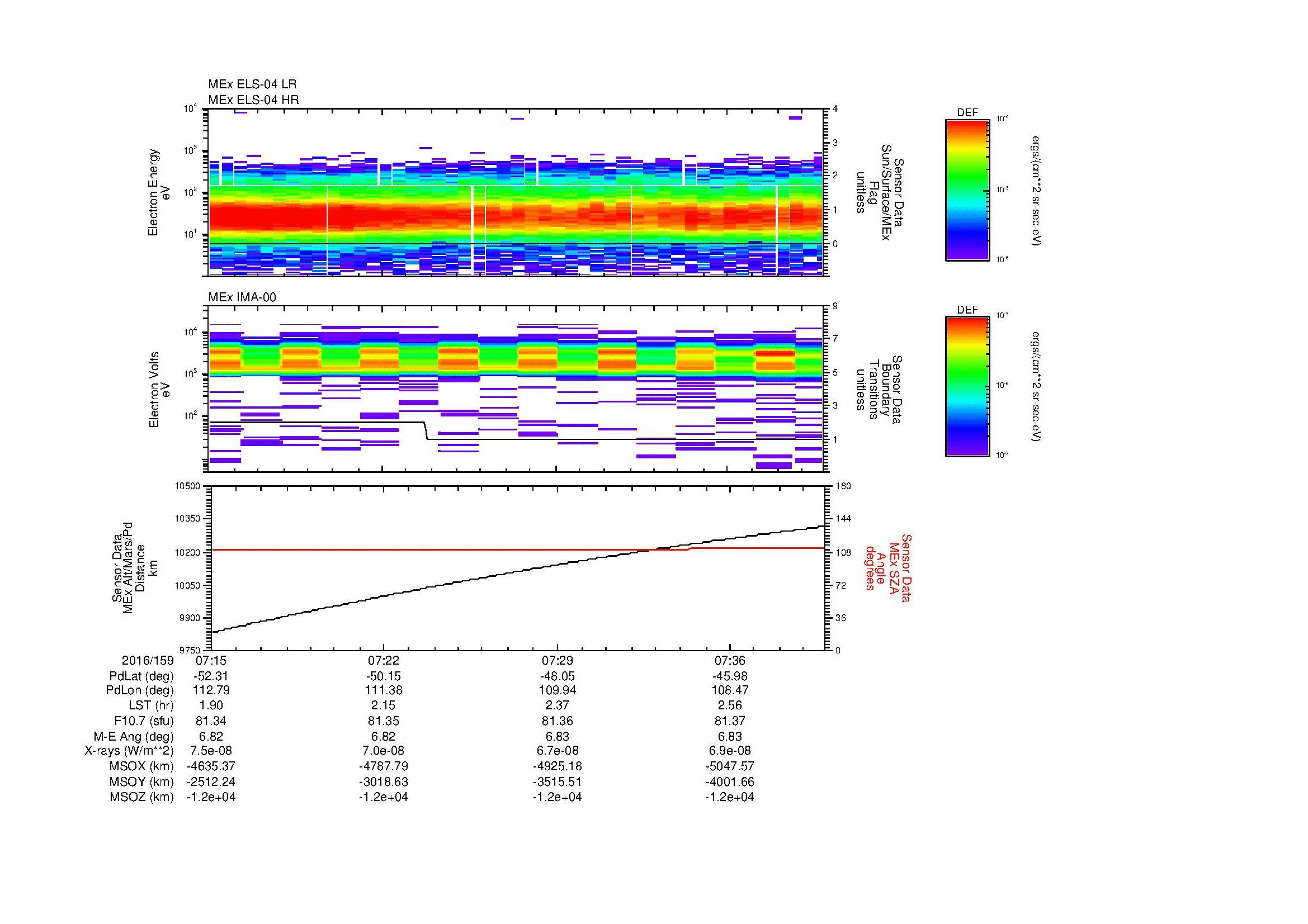The width and height of the screenshot is (1308, 924).
Task: Select the 'MEx IMA-00' panel title
Action: (x=242, y=298)
